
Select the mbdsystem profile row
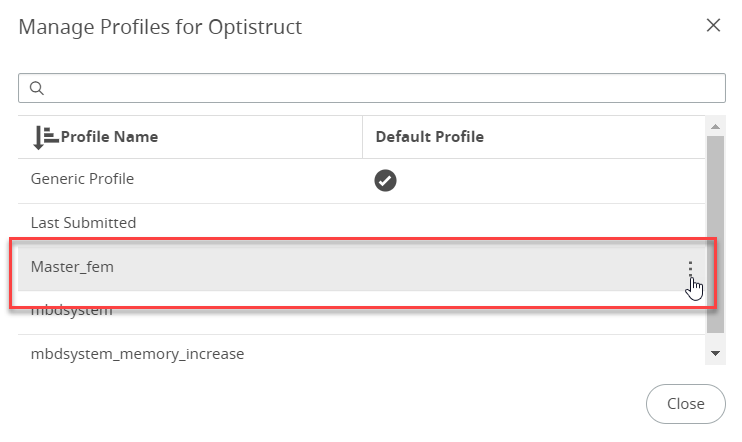72,311
